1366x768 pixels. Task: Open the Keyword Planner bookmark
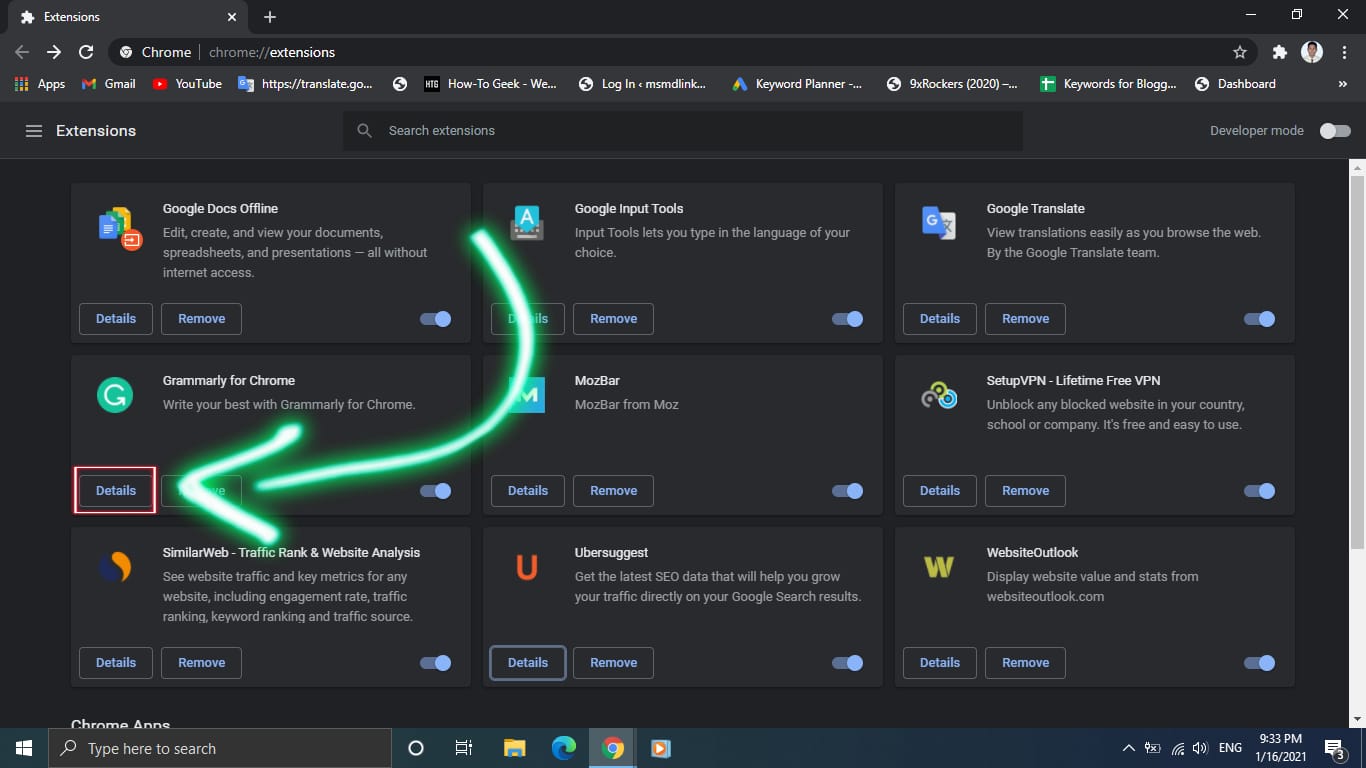coord(797,84)
